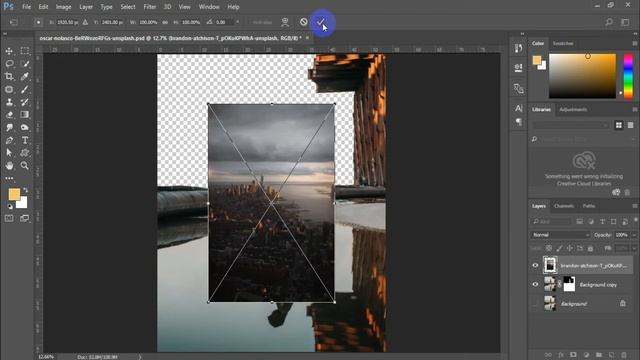The width and height of the screenshot is (640, 360).
Task: Open the workspace switcher icon at top right
Action: click(x=625, y=22)
